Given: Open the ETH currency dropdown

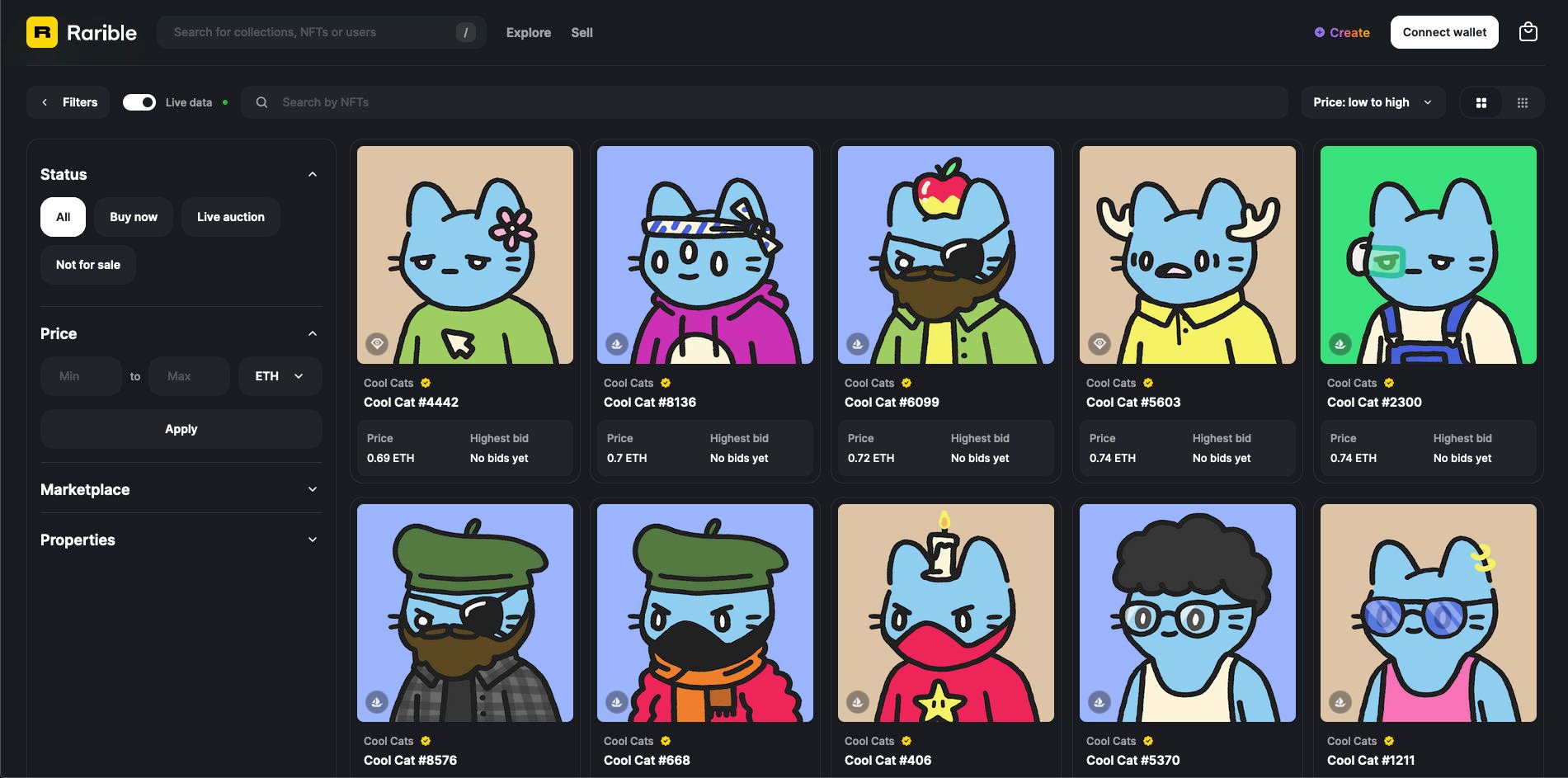Looking at the screenshot, I should (x=280, y=376).
